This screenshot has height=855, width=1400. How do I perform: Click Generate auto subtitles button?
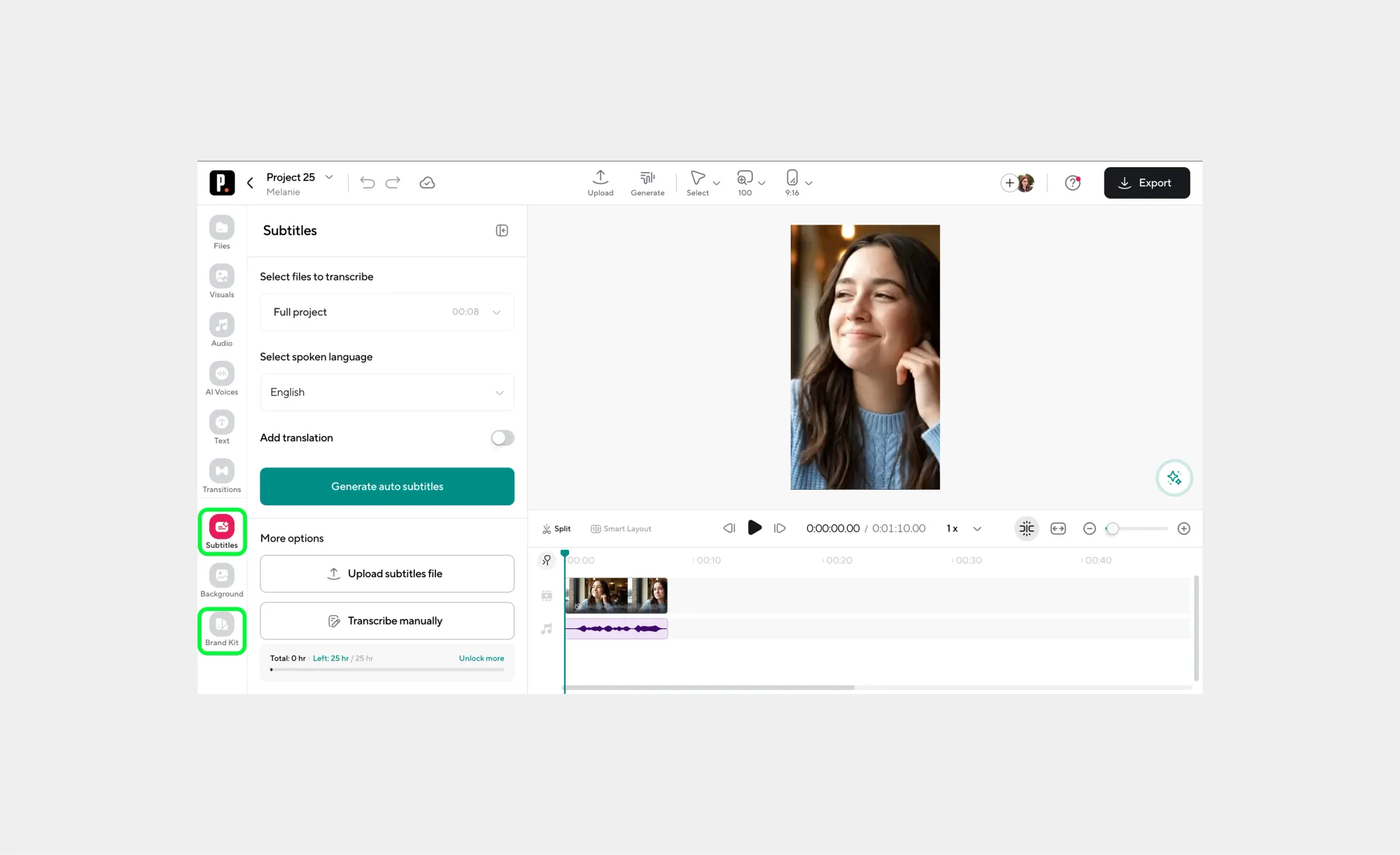pyautogui.click(x=386, y=486)
